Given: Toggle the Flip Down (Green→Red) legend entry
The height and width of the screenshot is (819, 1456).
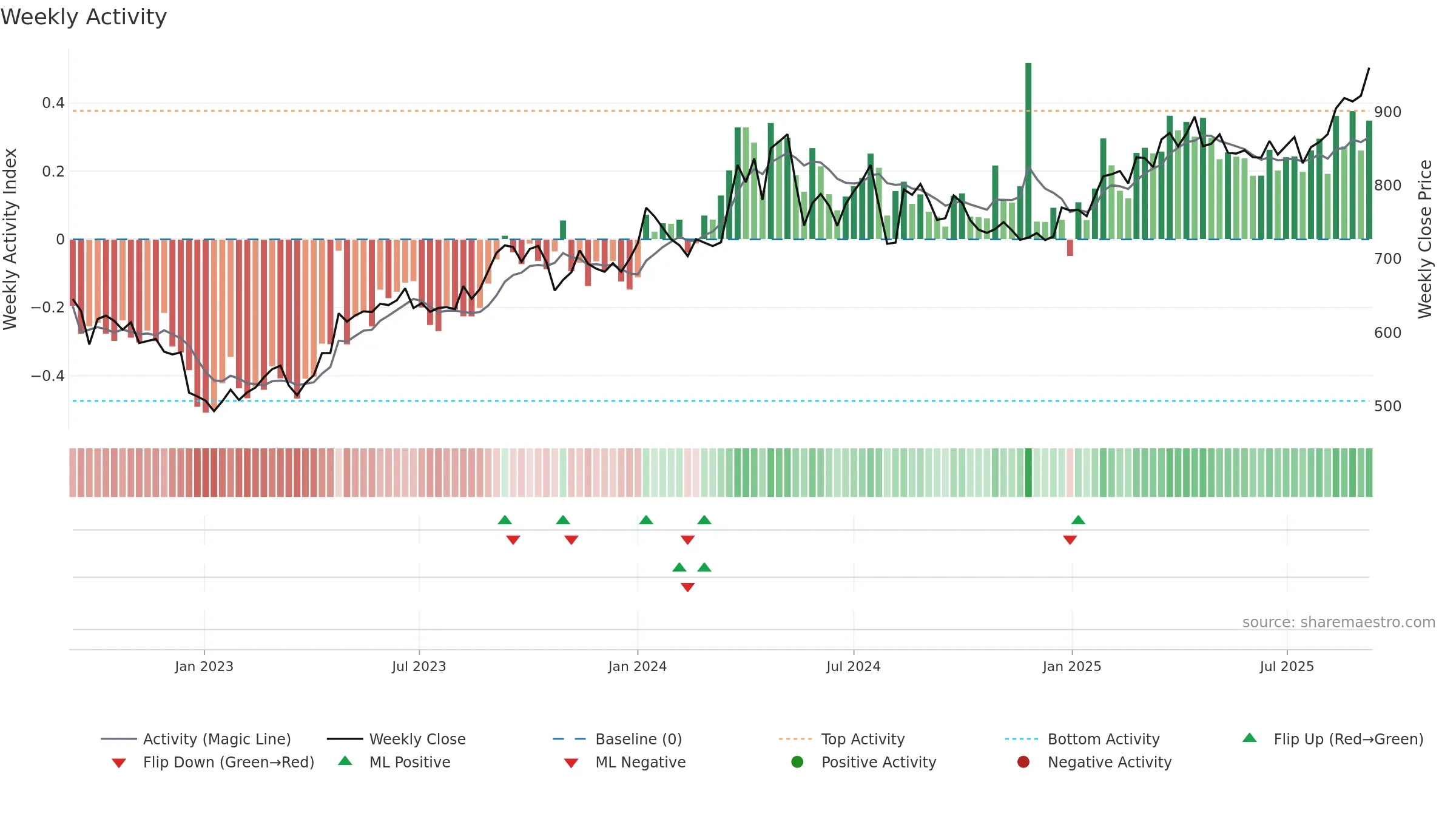Looking at the screenshot, I should click(x=213, y=762).
